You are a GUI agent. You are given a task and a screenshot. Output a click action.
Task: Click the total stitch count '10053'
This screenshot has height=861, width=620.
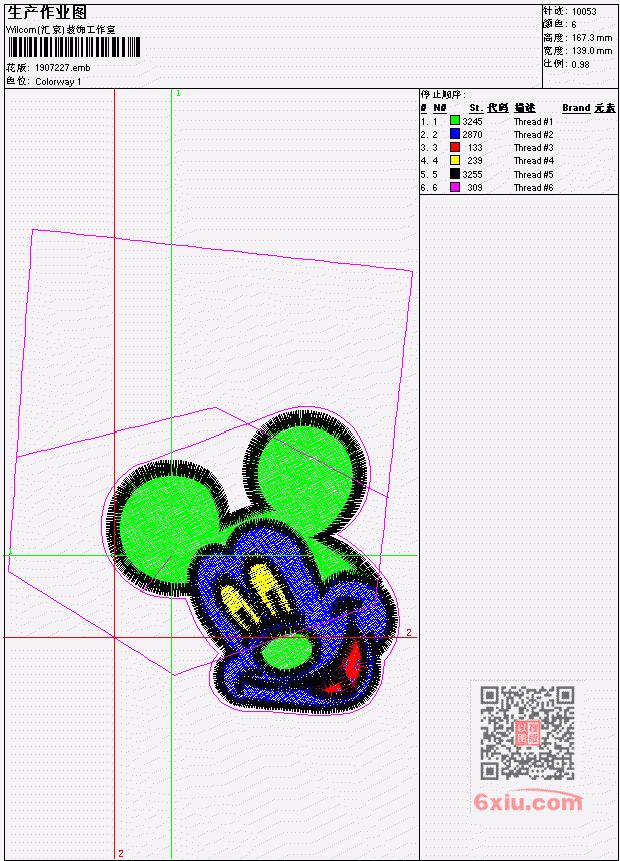point(584,12)
